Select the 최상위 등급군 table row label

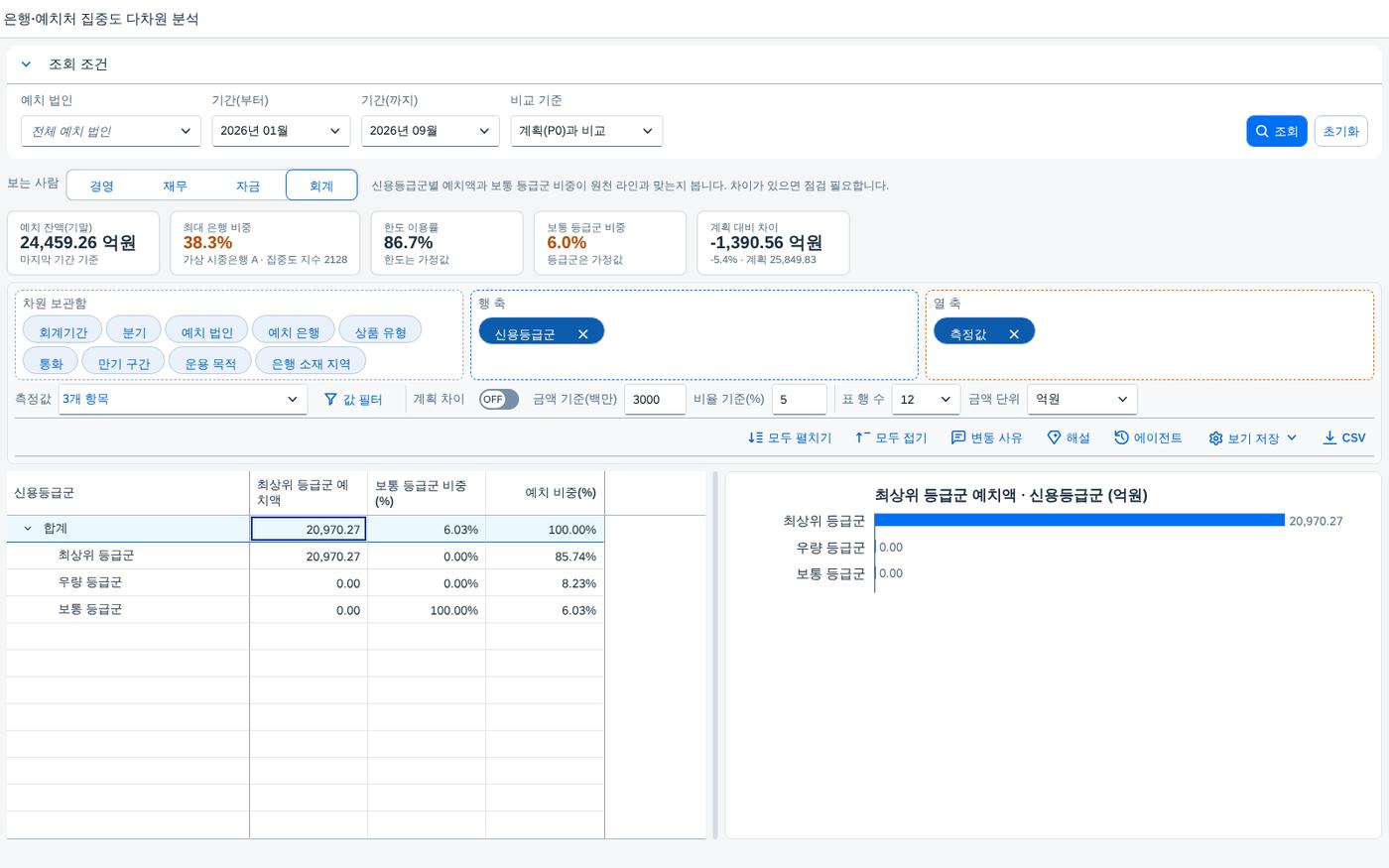96,556
